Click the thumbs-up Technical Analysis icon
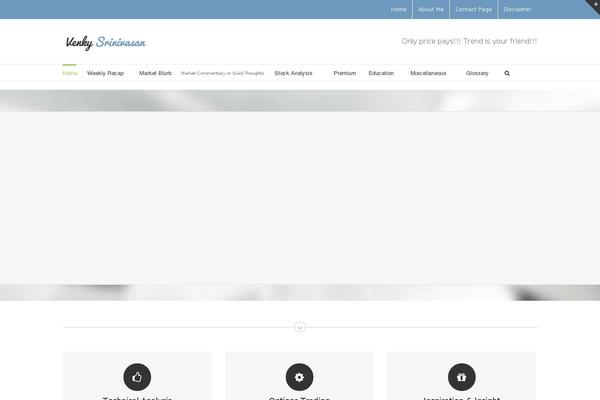Screen dimensions: 600x400 (x=137, y=377)
